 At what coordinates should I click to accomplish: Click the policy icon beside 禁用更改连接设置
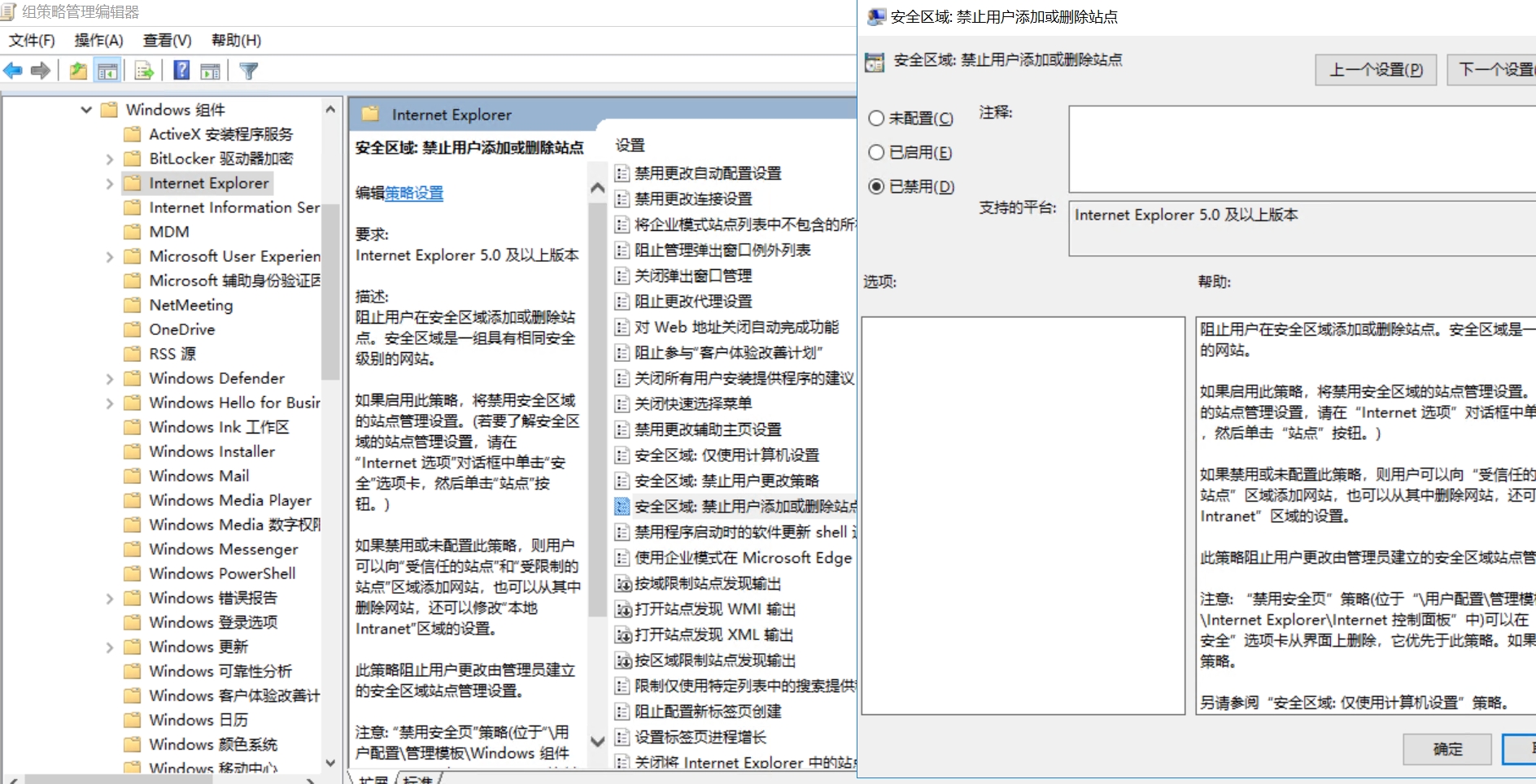[x=622, y=198]
